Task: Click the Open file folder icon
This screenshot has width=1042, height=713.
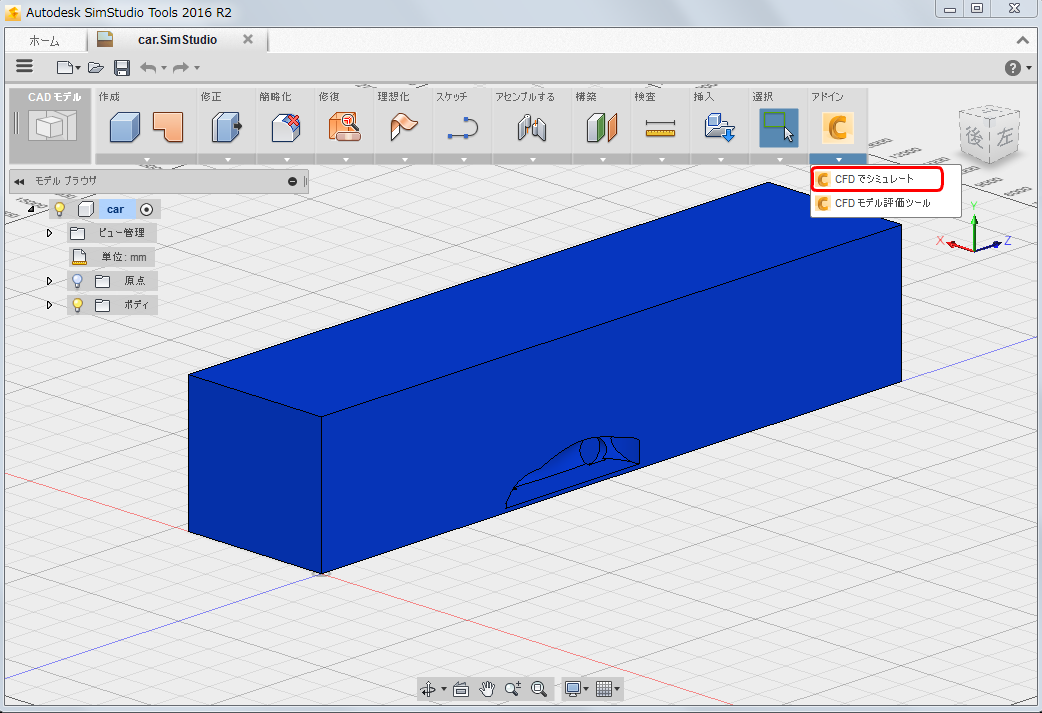Action: [96, 67]
